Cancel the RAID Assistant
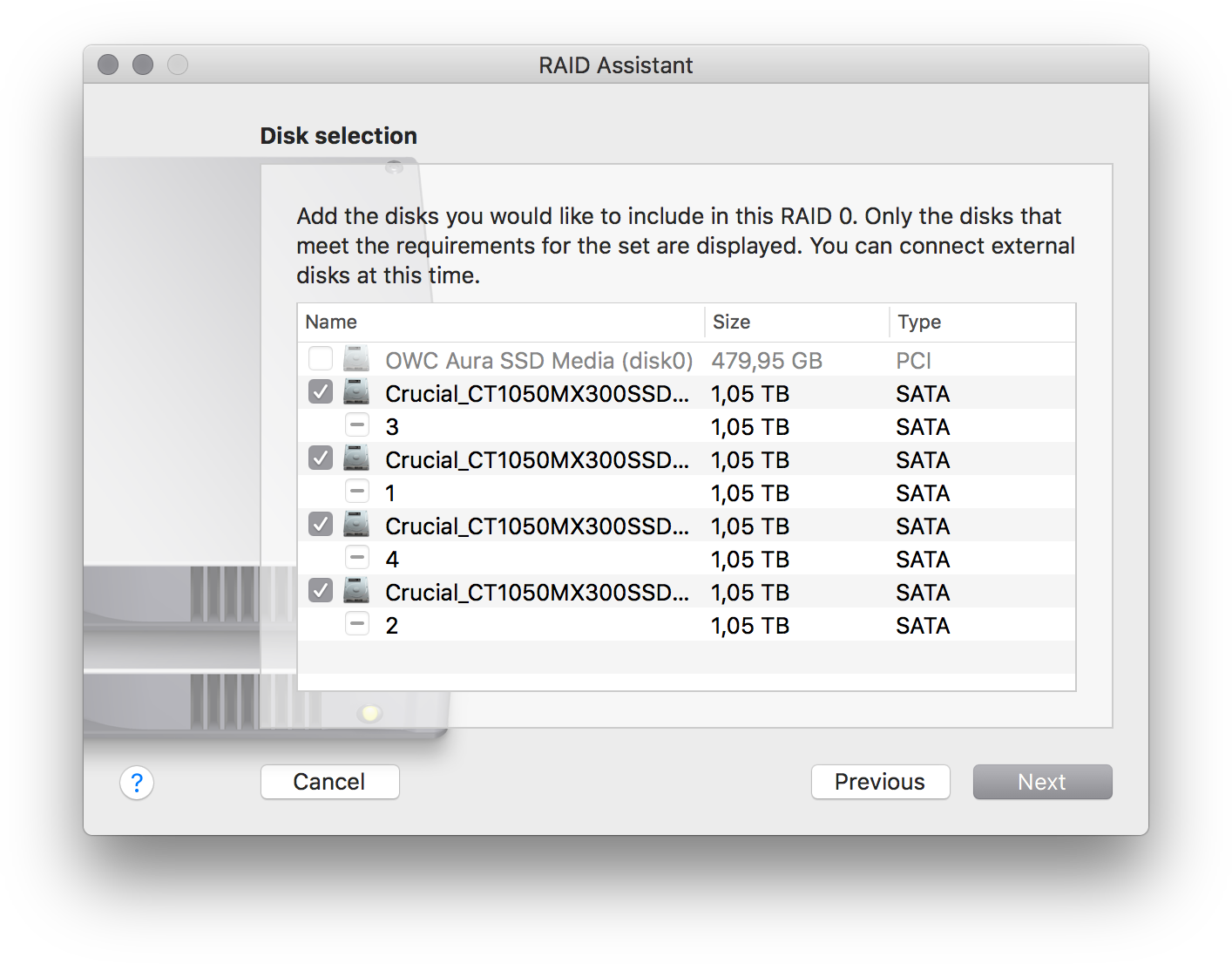1232x964 pixels. [x=330, y=782]
